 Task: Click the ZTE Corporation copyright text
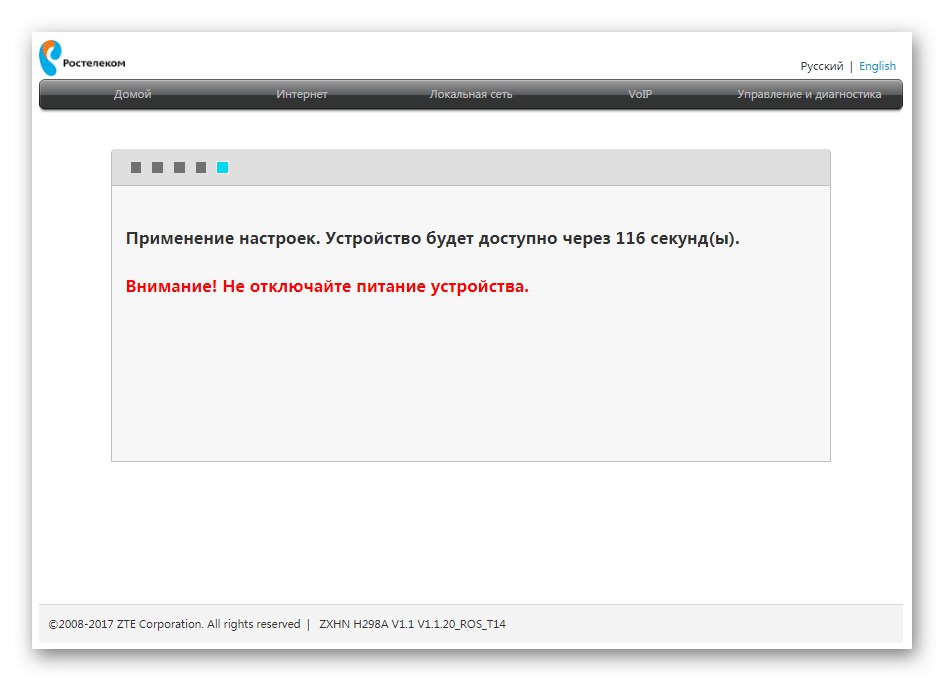click(174, 624)
